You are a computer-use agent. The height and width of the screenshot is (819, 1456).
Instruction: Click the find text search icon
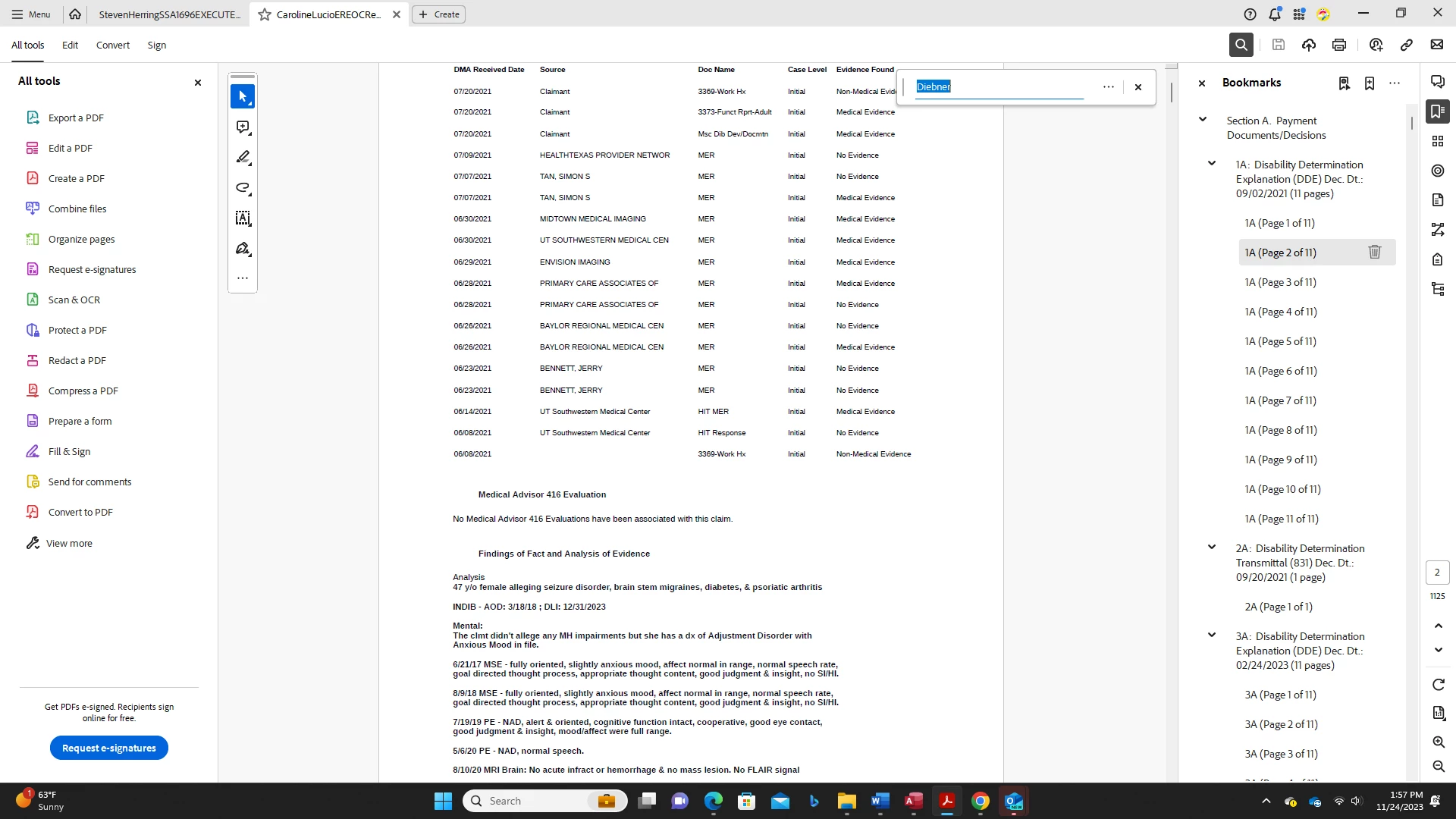(1241, 45)
